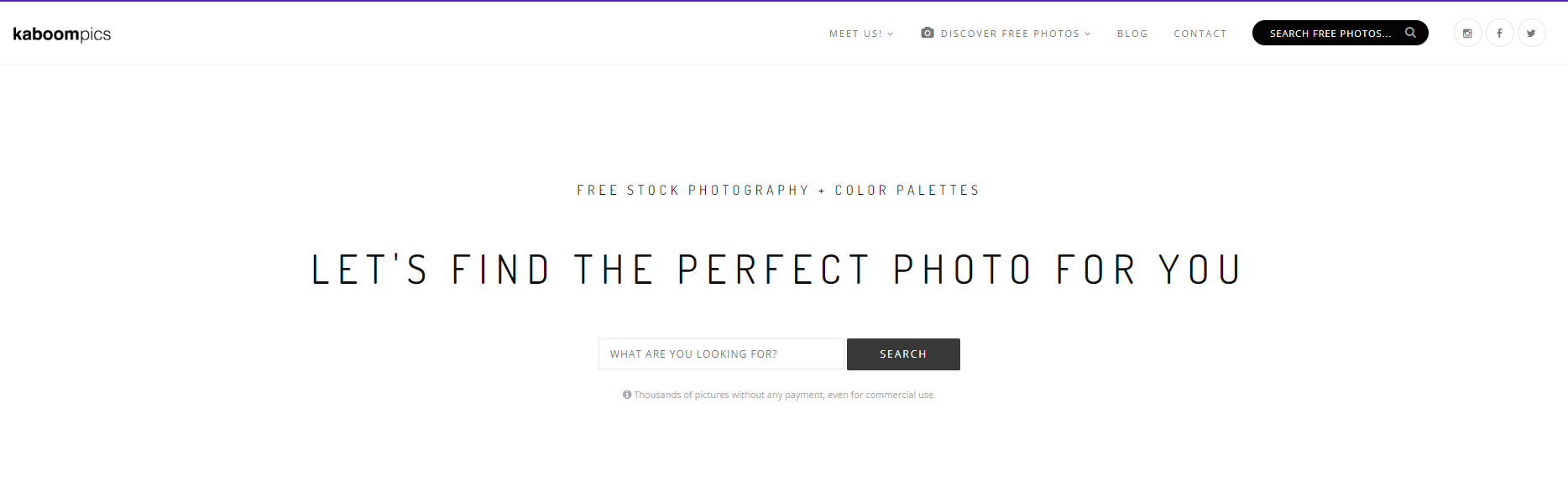Image resolution: width=1568 pixels, height=477 pixels.
Task: Open the Discover Free Photos menu
Action: click(x=1006, y=34)
